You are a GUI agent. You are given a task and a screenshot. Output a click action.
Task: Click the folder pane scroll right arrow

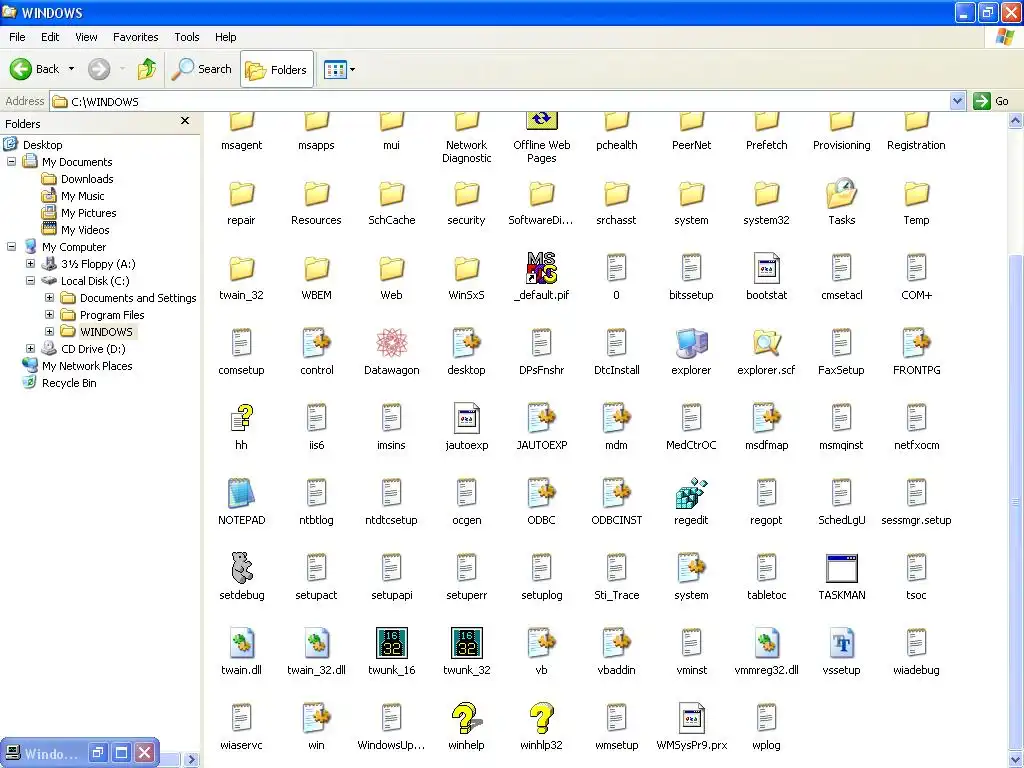pyautogui.click(x=191, y=760)
